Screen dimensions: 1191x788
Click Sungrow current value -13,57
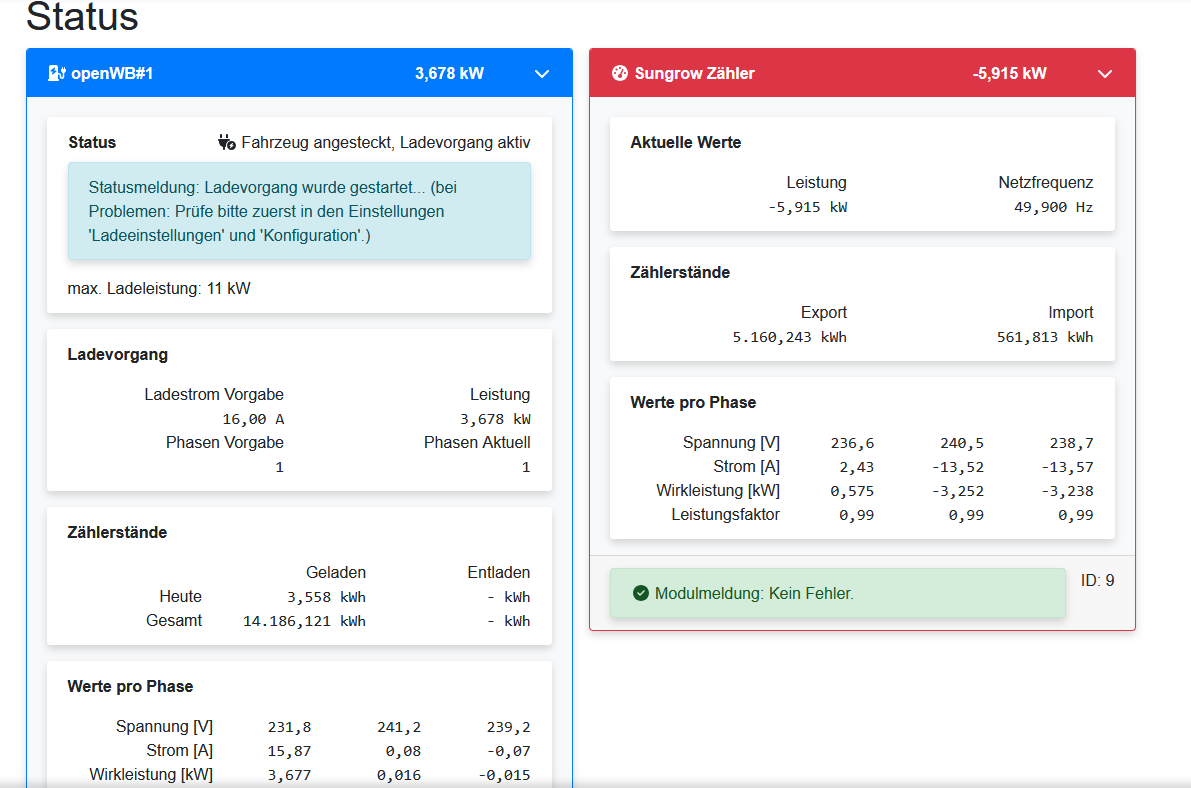click(x=1067, y=467)
